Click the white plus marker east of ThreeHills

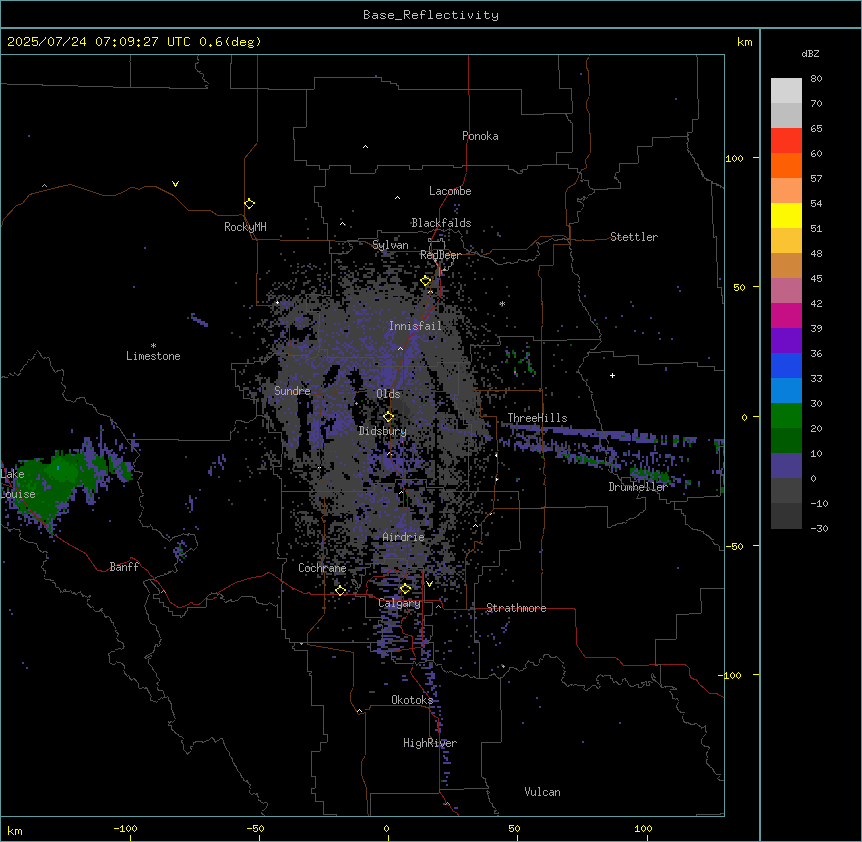(612, 375)
